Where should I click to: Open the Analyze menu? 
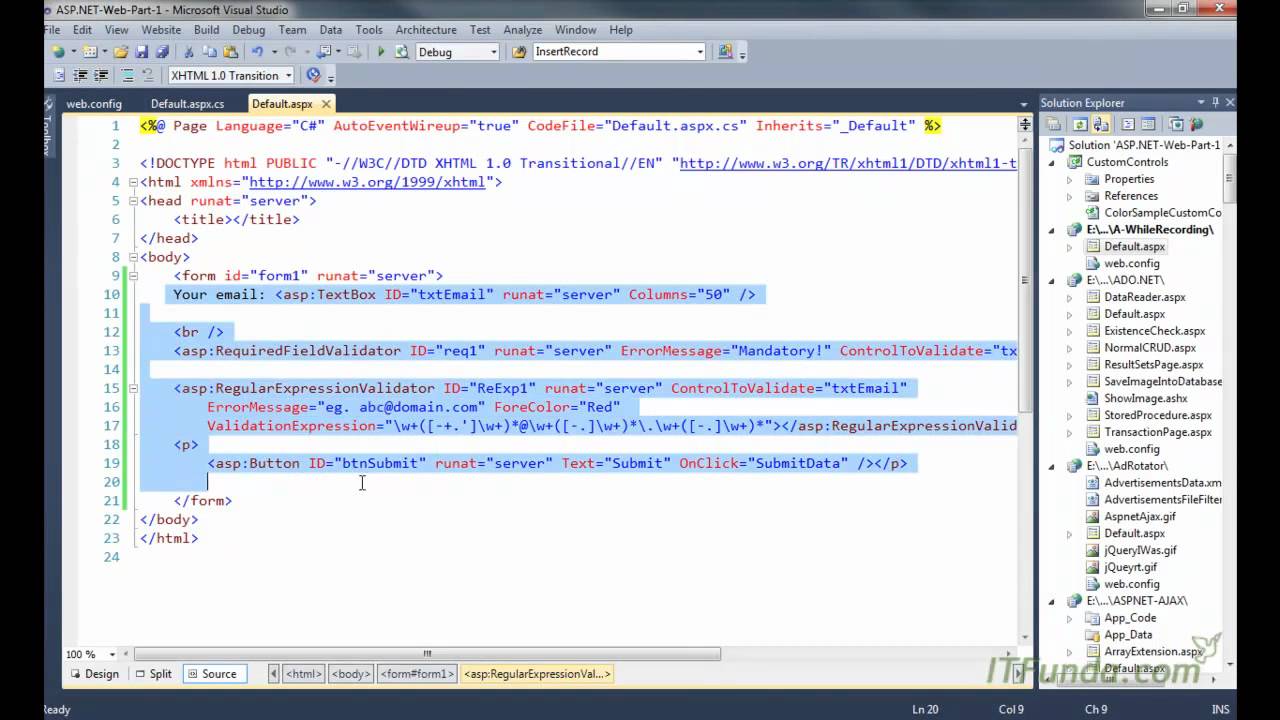click(522, 30)
